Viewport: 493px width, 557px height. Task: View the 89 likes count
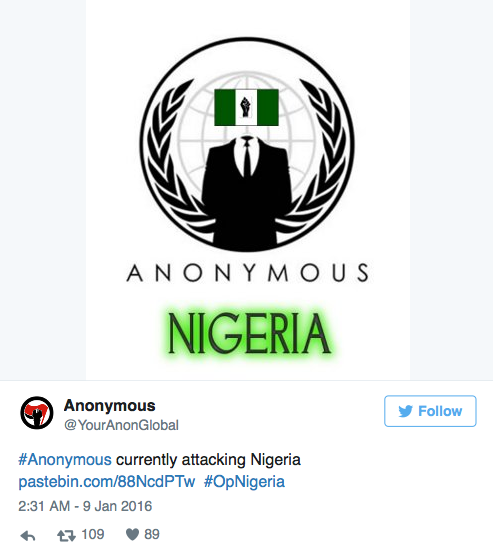click(152, 534)
